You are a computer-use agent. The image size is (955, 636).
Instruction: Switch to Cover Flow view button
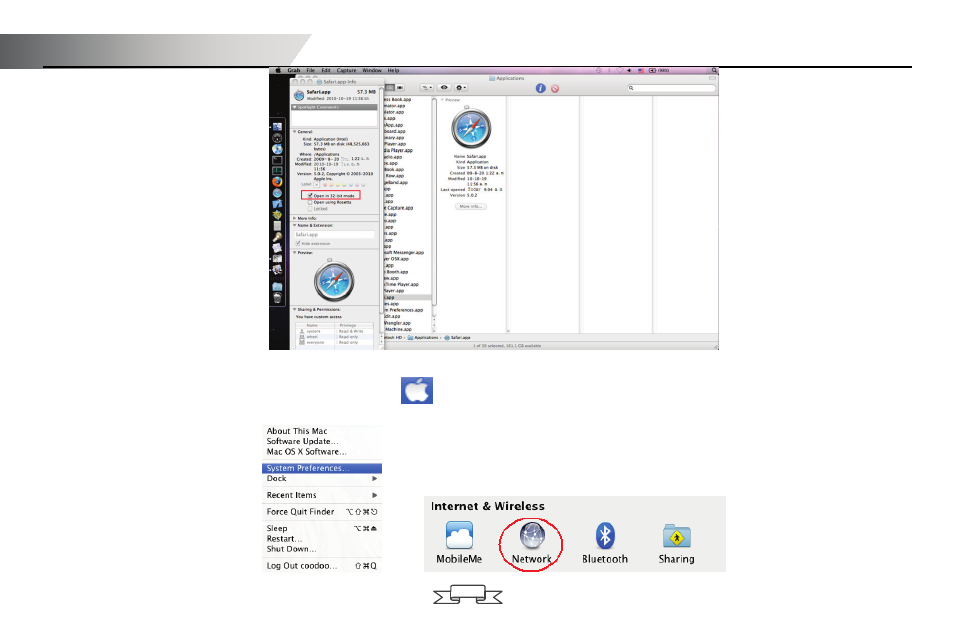pyautogui.click(x=400, y=87)
